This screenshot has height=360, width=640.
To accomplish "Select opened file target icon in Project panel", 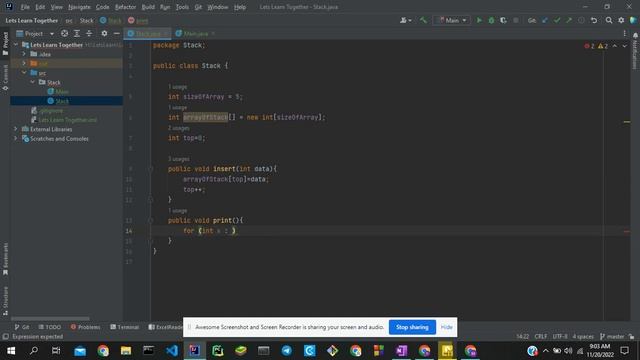I will point(64,33).
